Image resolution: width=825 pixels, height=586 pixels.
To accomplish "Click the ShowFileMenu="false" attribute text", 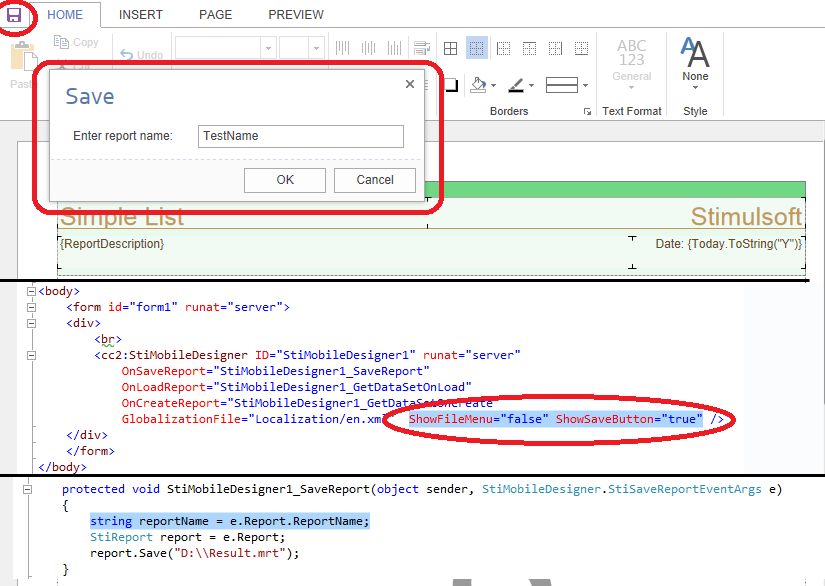I will [x=479, y=419].
